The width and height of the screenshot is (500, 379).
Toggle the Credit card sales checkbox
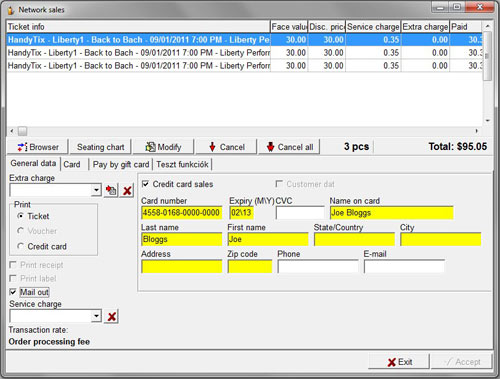coord(146,184)
